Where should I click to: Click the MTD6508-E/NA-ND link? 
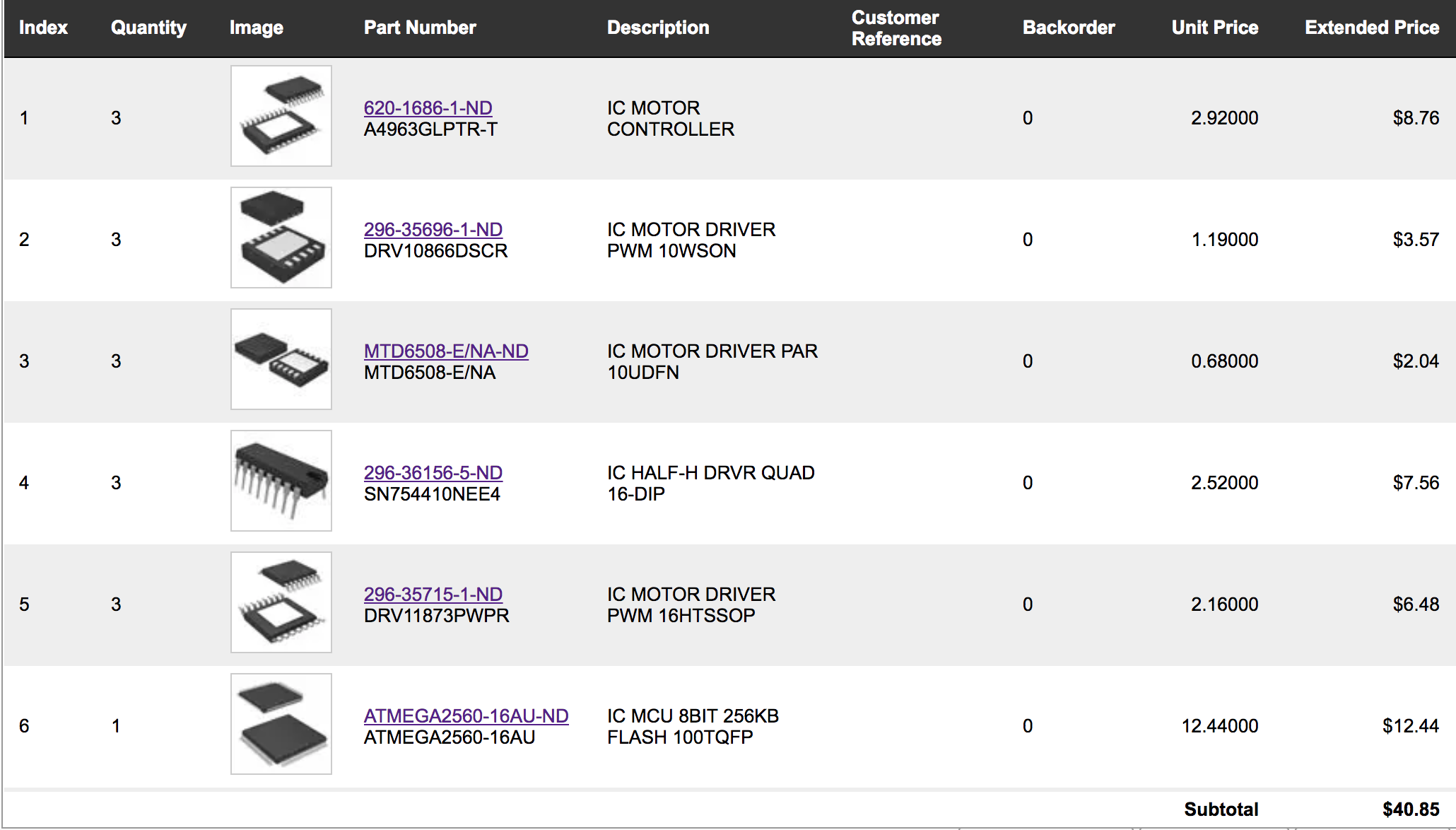click(x=446, y=351)
